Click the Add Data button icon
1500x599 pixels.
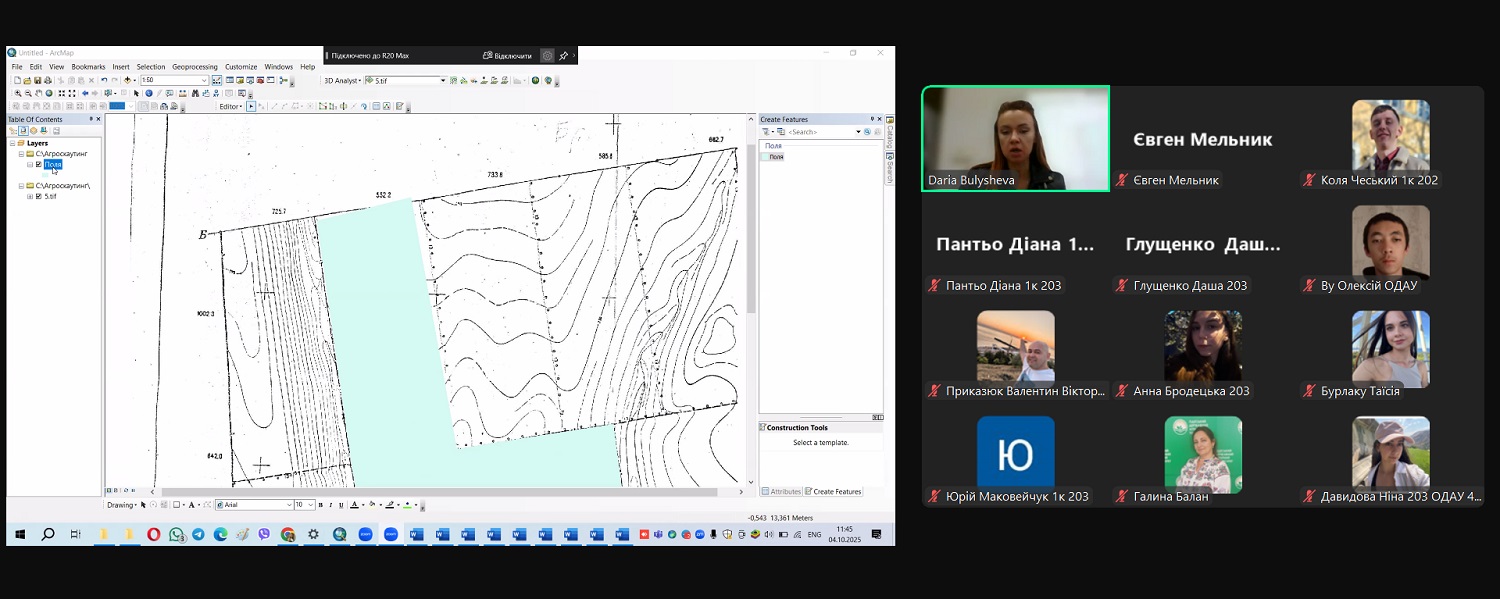[x=128, y=80]
